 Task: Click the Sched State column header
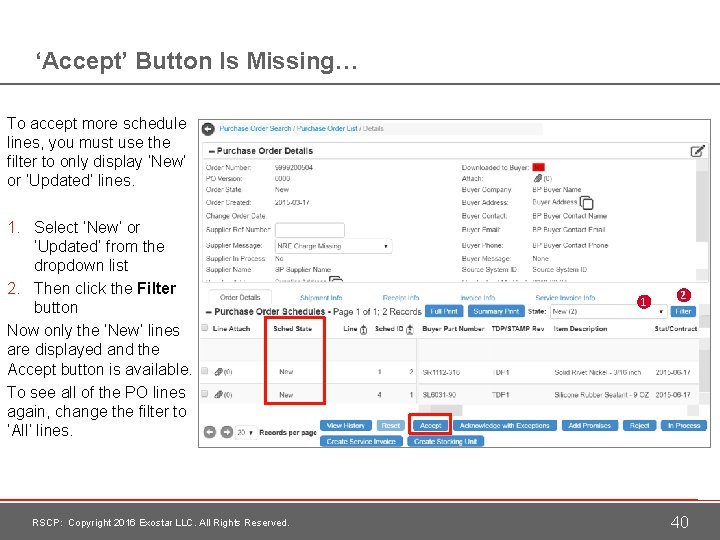coord(292,329)
